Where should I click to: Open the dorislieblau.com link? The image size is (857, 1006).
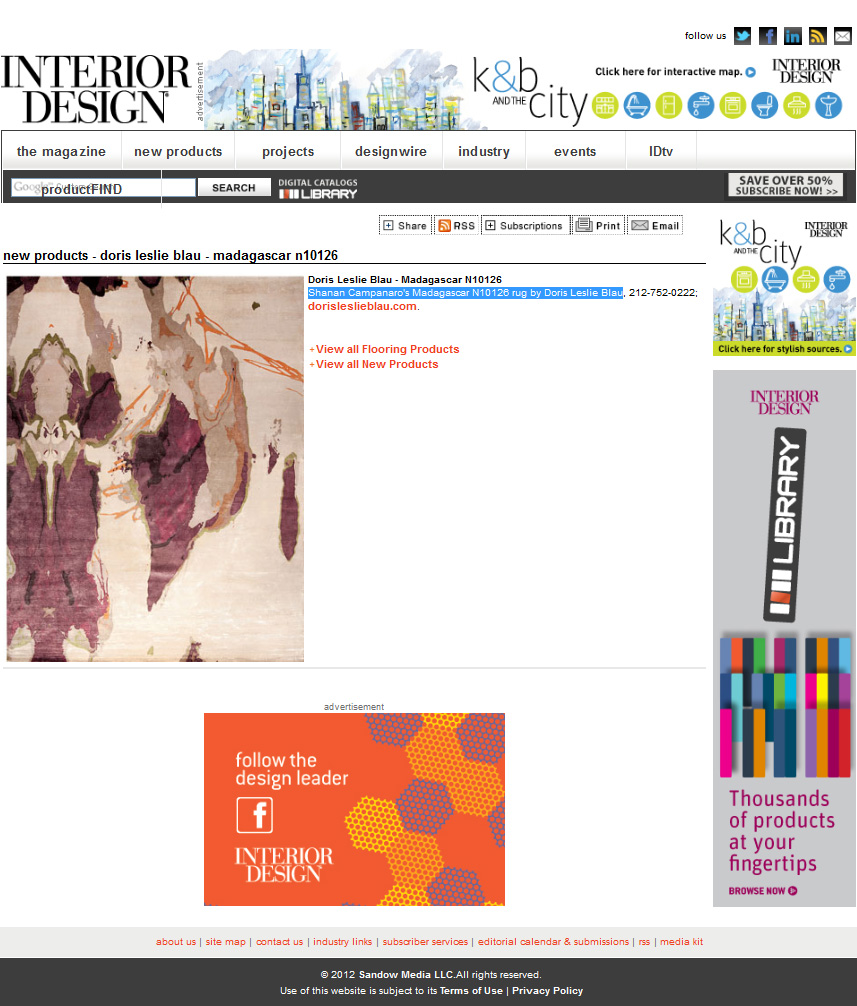[362, 306]
